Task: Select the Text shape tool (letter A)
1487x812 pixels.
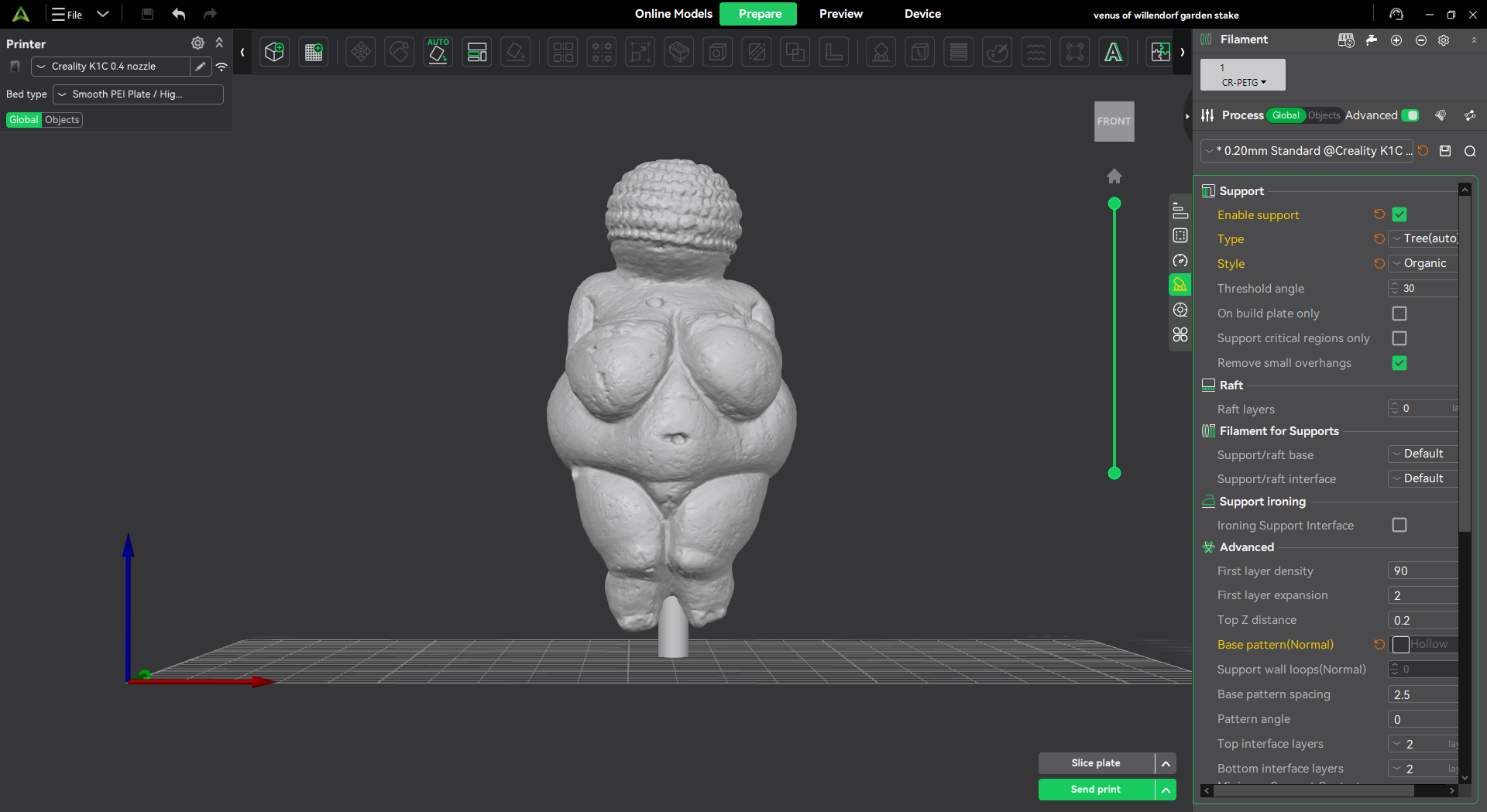Action: 1113,52
